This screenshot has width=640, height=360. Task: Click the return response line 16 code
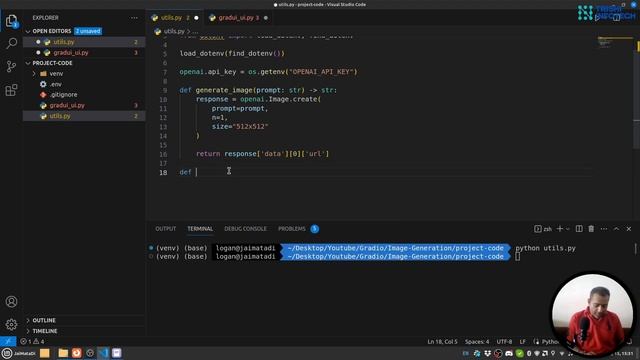[262, 154]
